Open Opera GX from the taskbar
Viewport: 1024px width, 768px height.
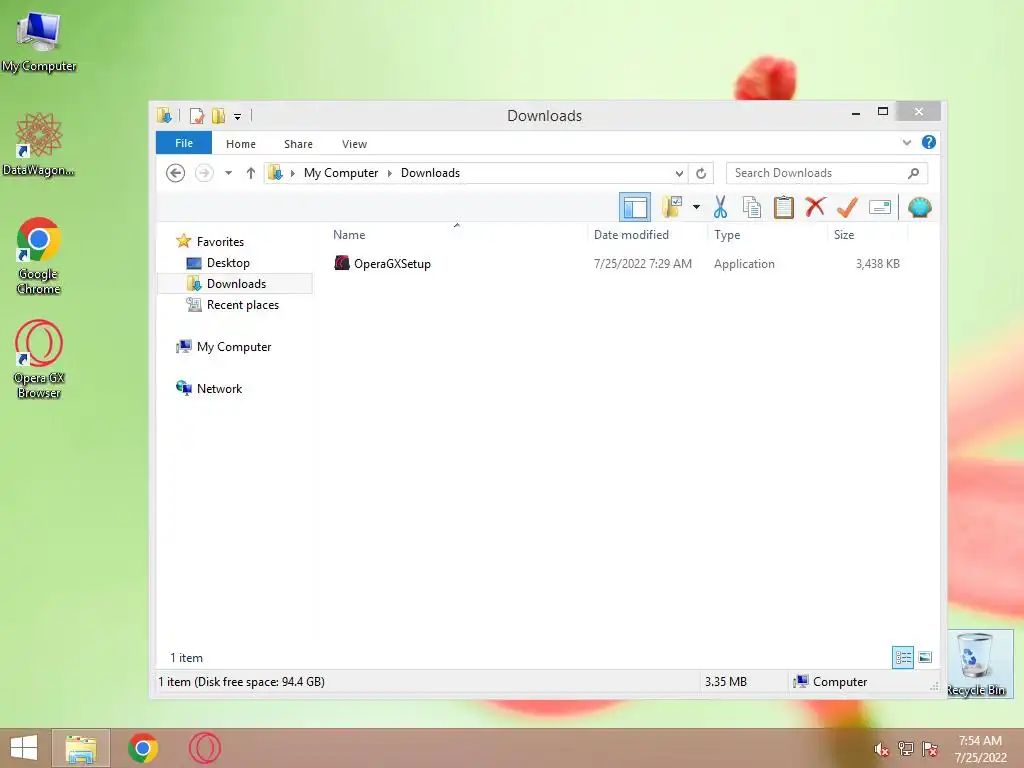tap(205, 748)
